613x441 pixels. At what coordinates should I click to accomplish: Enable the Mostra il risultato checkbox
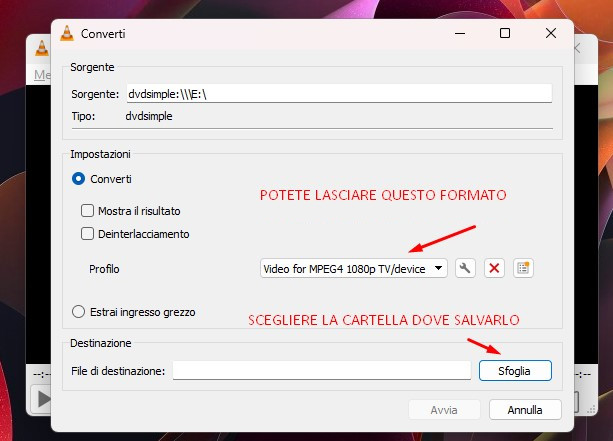pyautogui.click(x=87, y=211)
